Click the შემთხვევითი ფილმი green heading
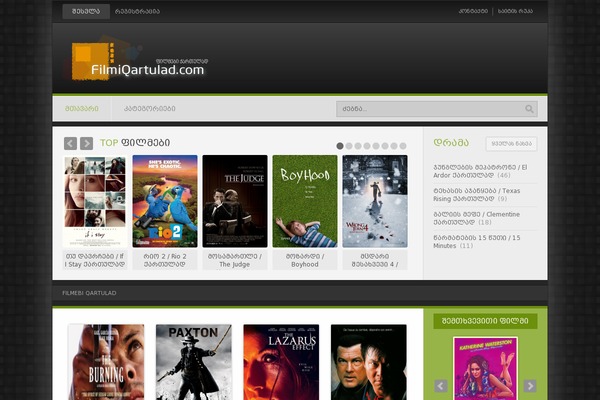 coord(485,321)
